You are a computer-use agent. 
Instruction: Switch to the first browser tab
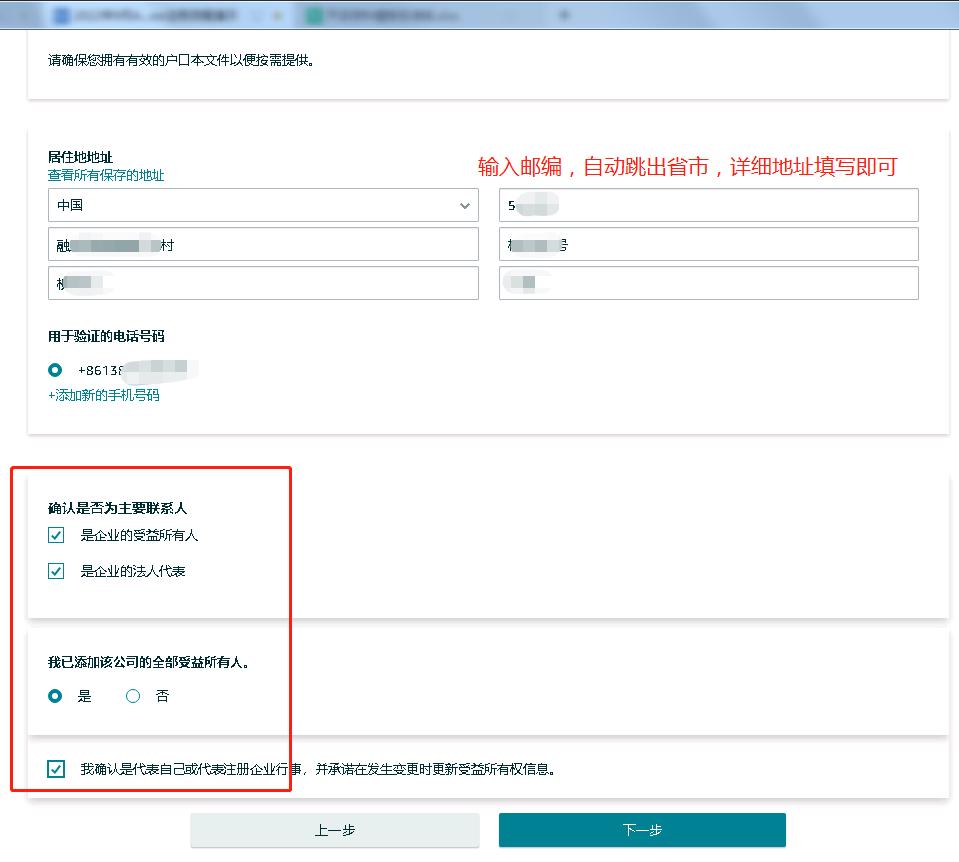150,15
